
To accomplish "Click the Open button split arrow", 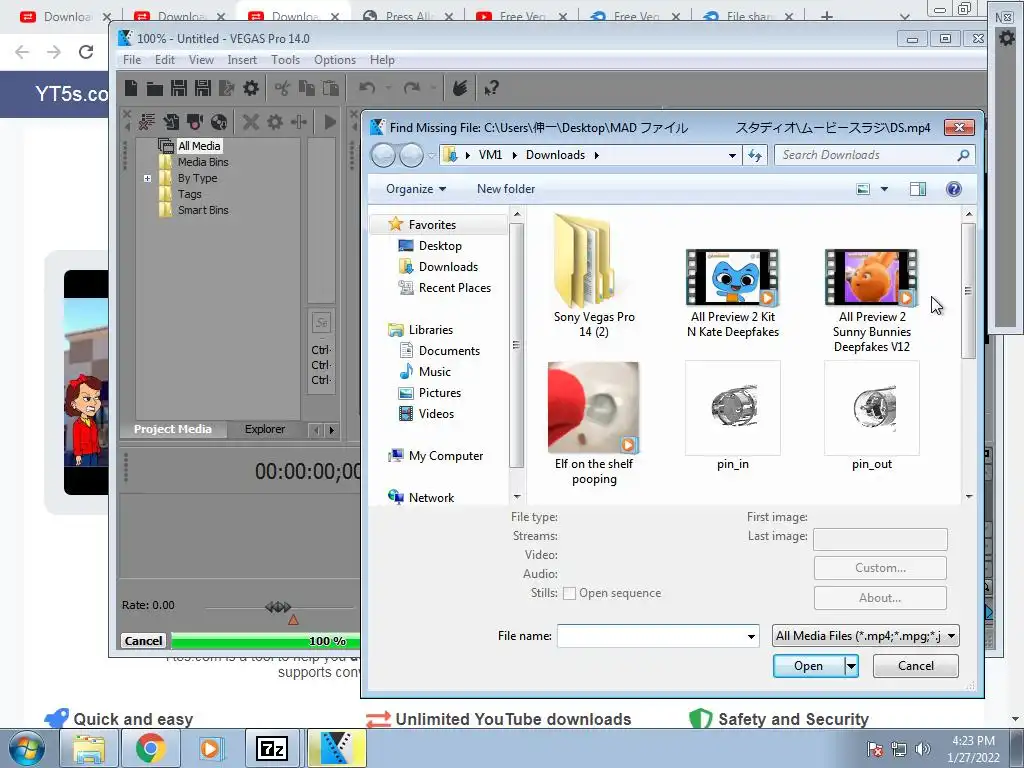I will (x=850, y=666).
